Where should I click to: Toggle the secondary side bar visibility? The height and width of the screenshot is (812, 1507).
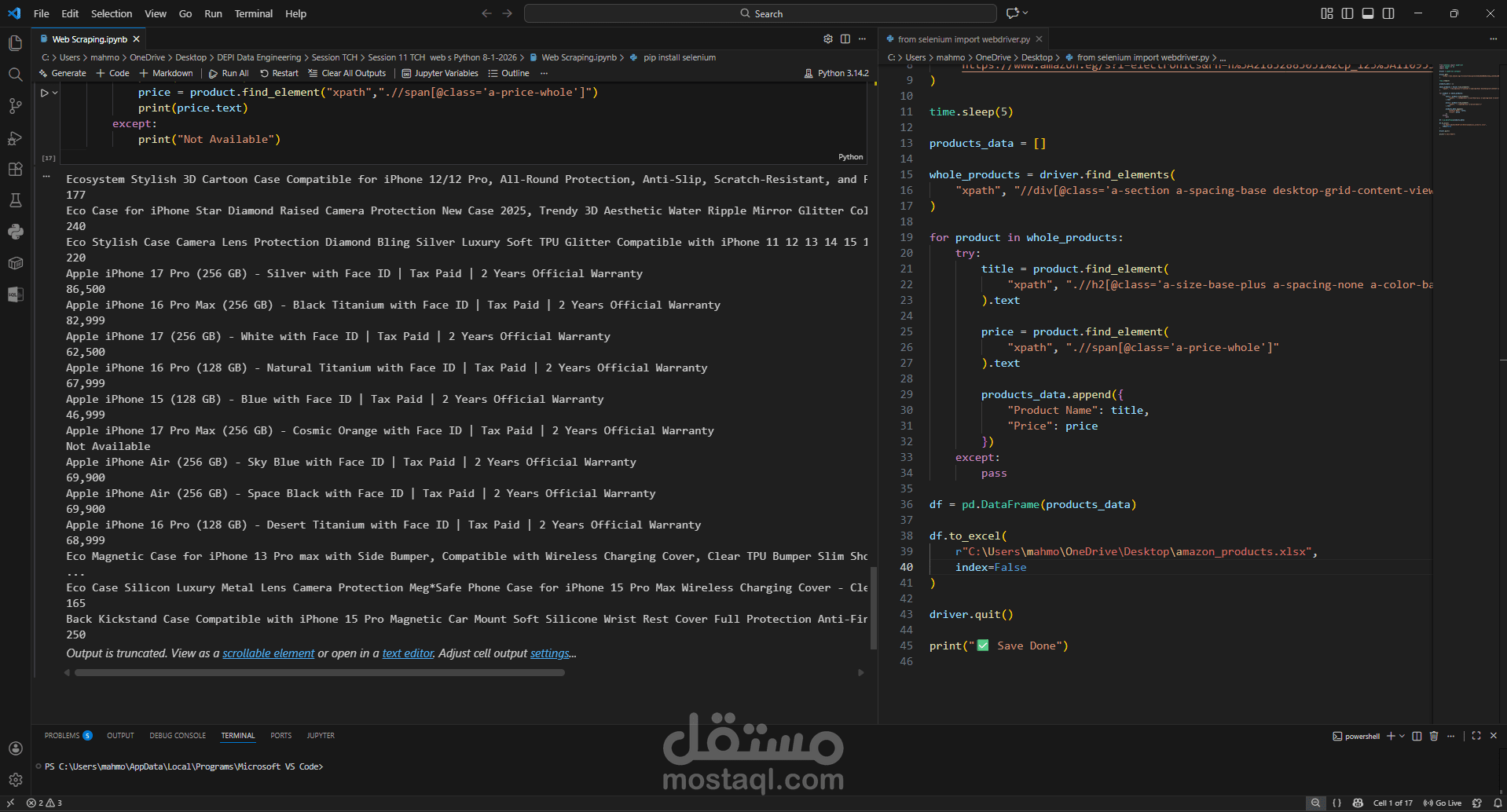pos(1388,13)
